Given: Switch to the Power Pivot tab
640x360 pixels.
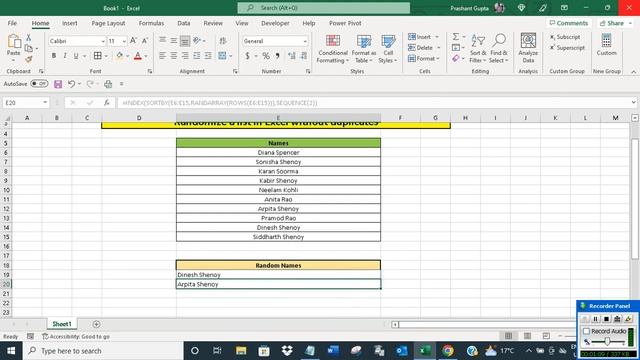Looking at the screenshot, I should click(345, 23).
